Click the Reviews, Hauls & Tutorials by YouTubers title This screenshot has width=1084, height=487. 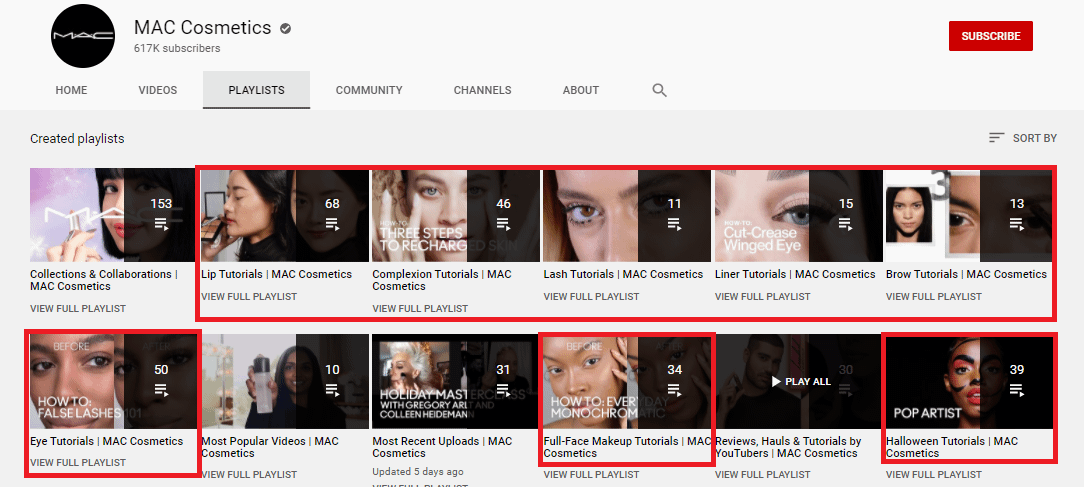[x=788, y=447]
